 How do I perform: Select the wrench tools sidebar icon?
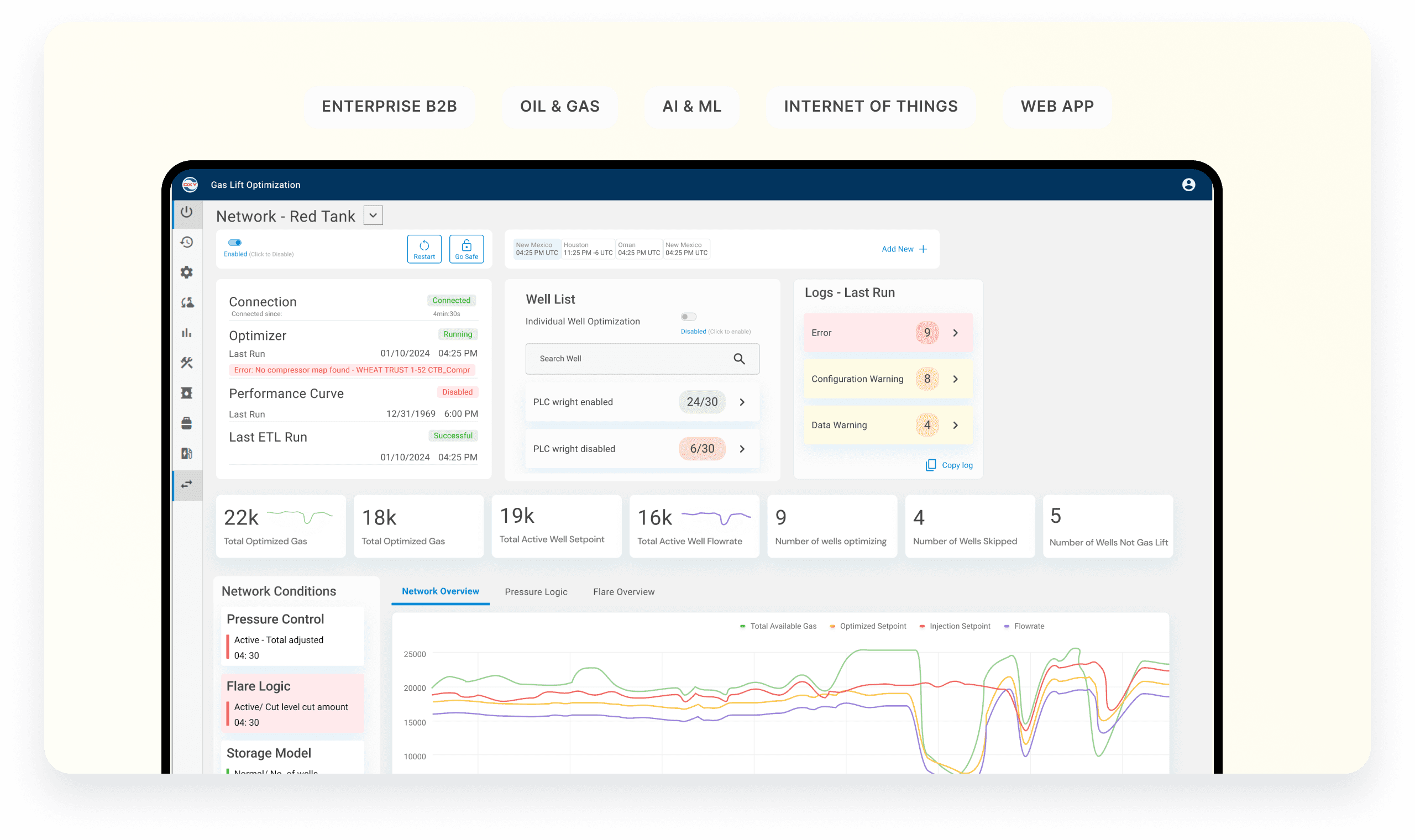tap(187, 363)
